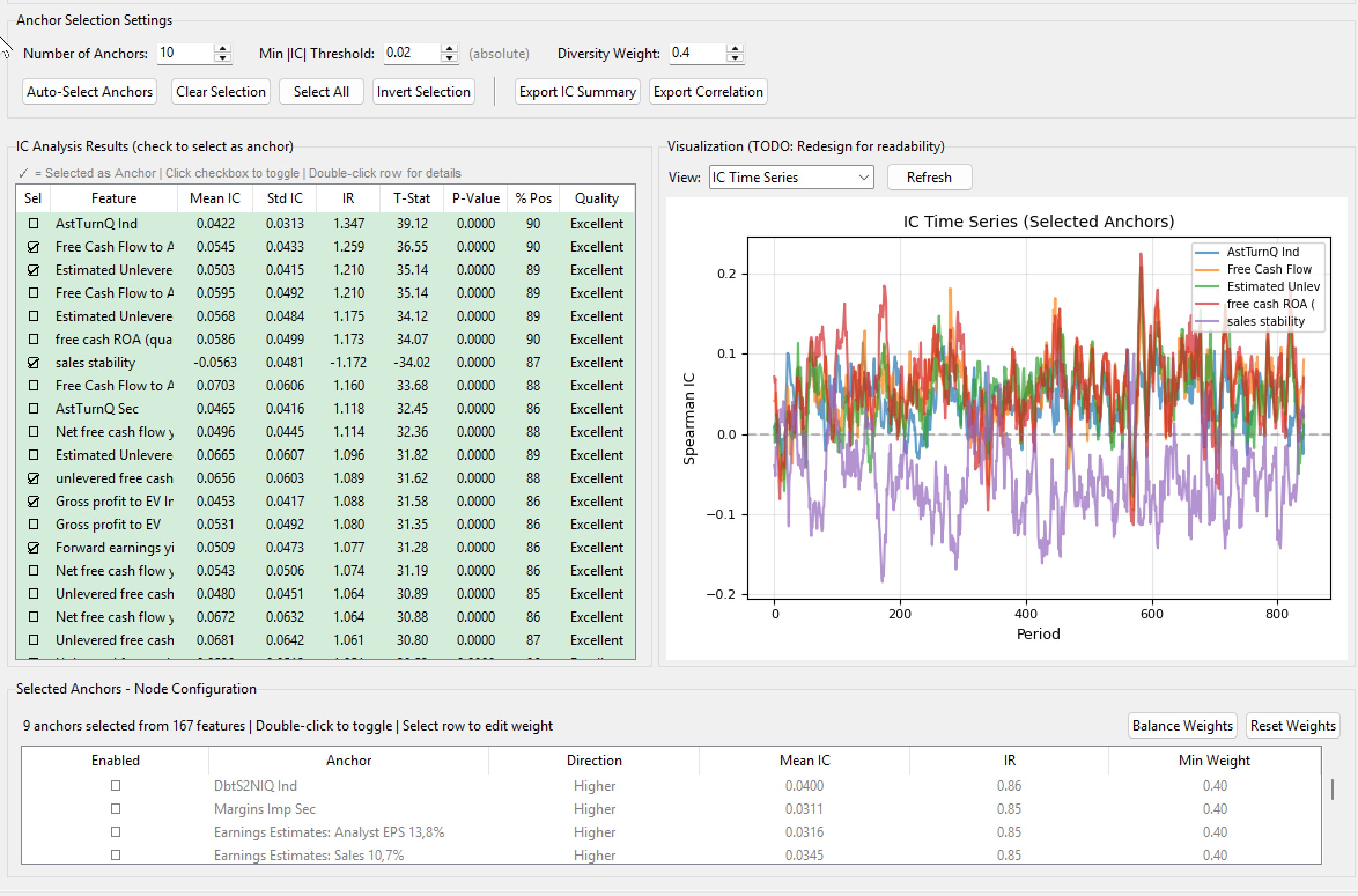This screenshot has width=1358, height=896.
Task: Export the IC Summary
Action: coord(577,91)
